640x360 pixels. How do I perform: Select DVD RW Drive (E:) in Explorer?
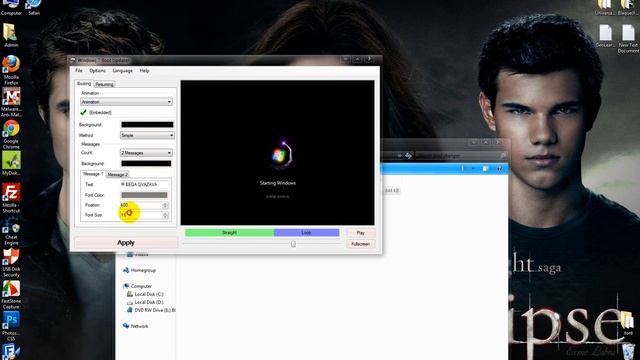coord(151,310)
